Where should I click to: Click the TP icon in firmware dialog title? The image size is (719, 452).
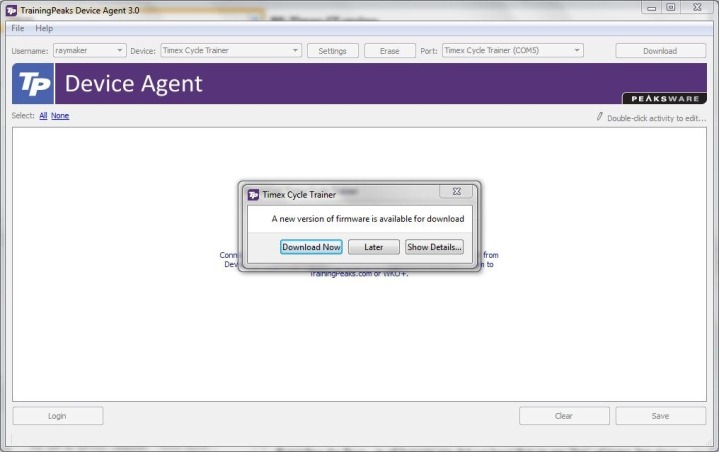coord(253,195)
